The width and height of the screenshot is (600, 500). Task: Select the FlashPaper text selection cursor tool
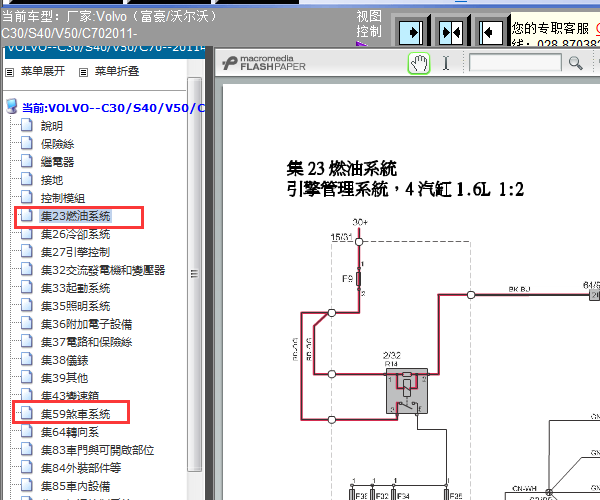(x=446, y=63)
